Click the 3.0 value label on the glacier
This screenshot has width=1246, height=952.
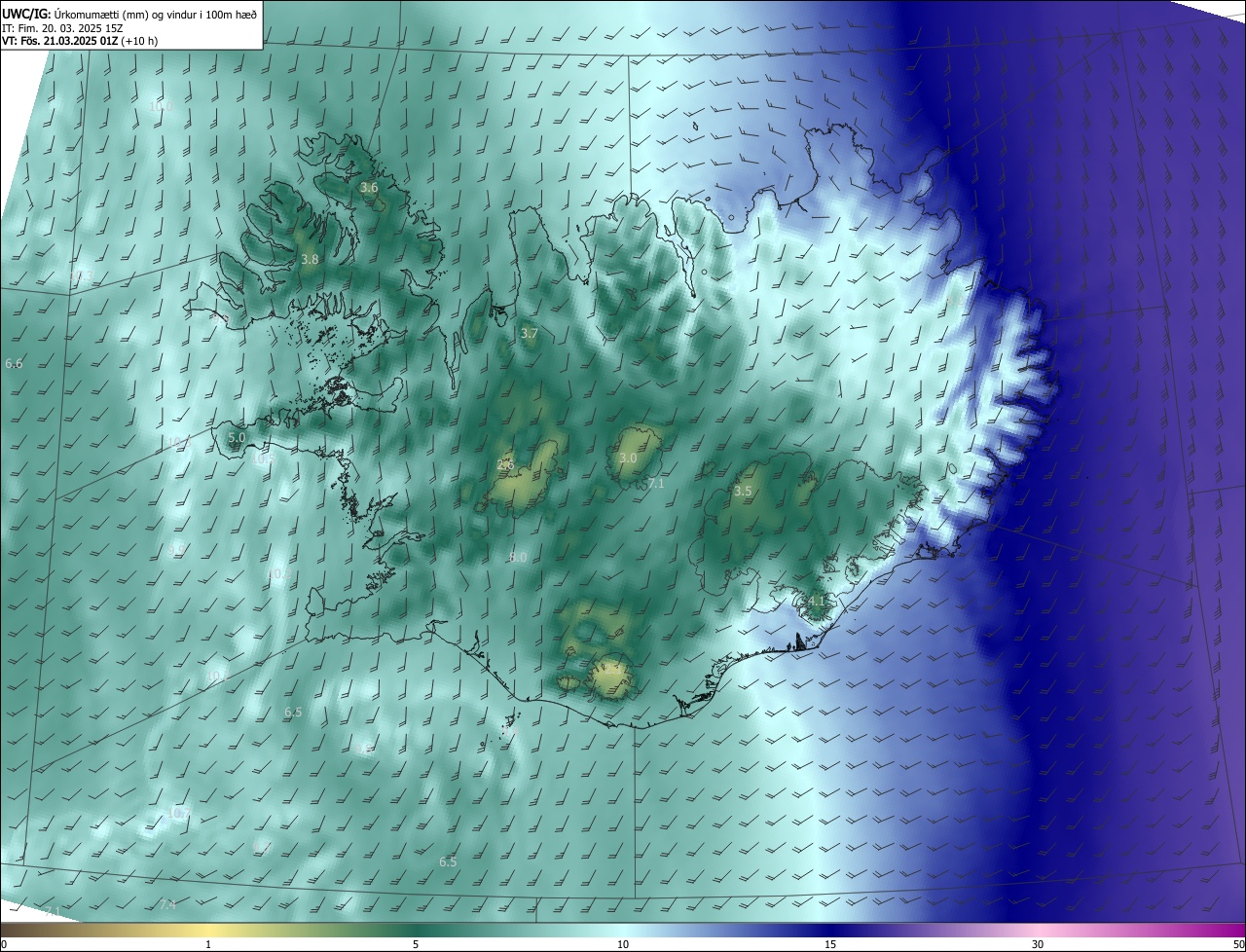(x=628, y=458)
